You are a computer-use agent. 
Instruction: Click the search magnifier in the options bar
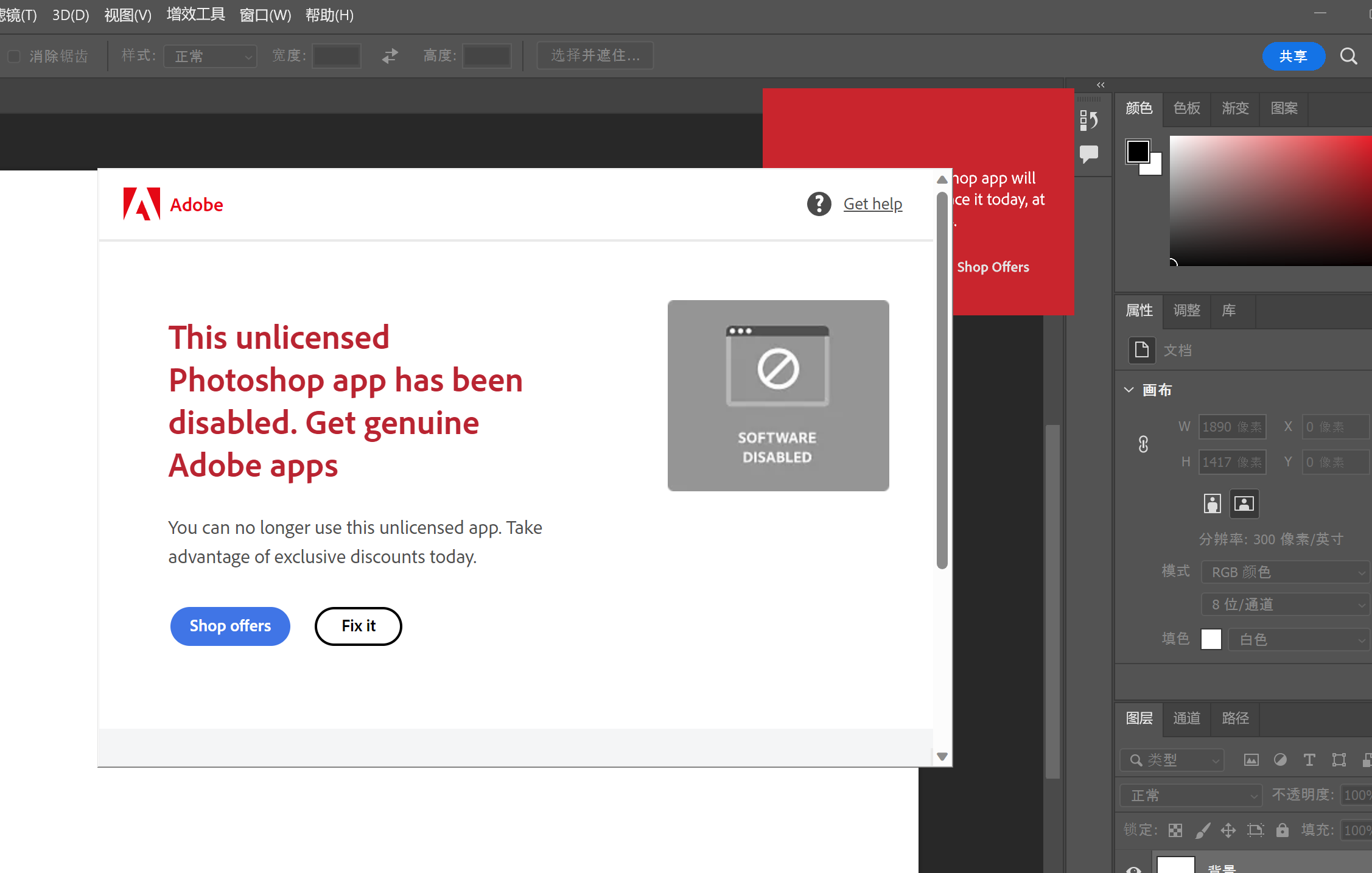pos(1349,56)
